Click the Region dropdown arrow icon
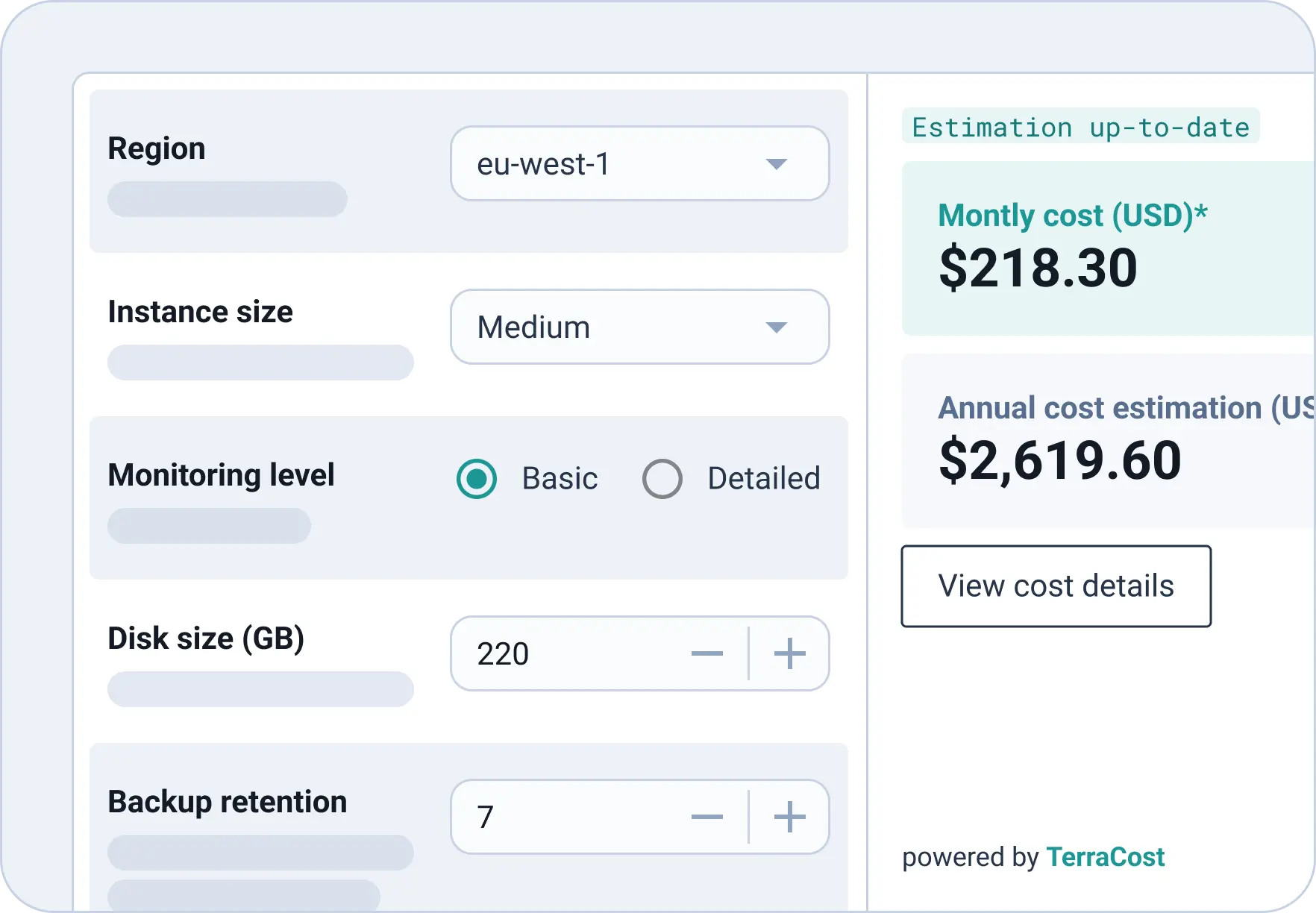 tap(777, 164)
